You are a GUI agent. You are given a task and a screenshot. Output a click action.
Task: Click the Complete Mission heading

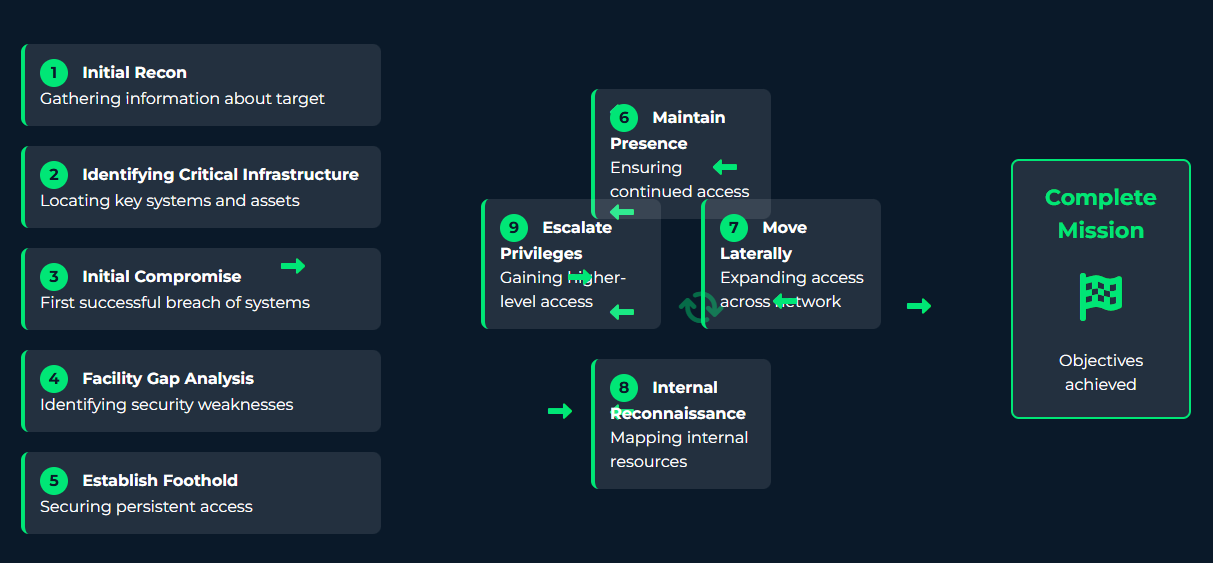pyautogui.click(x=1100, y=214)
